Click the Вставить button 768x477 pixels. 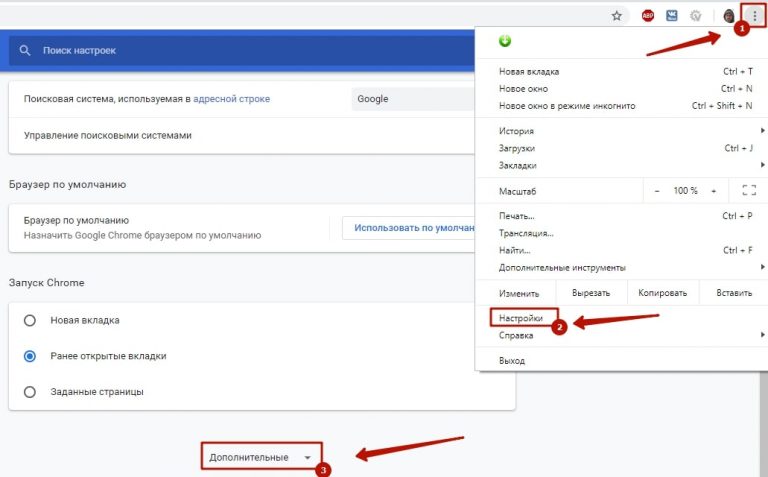click(734, 293)
